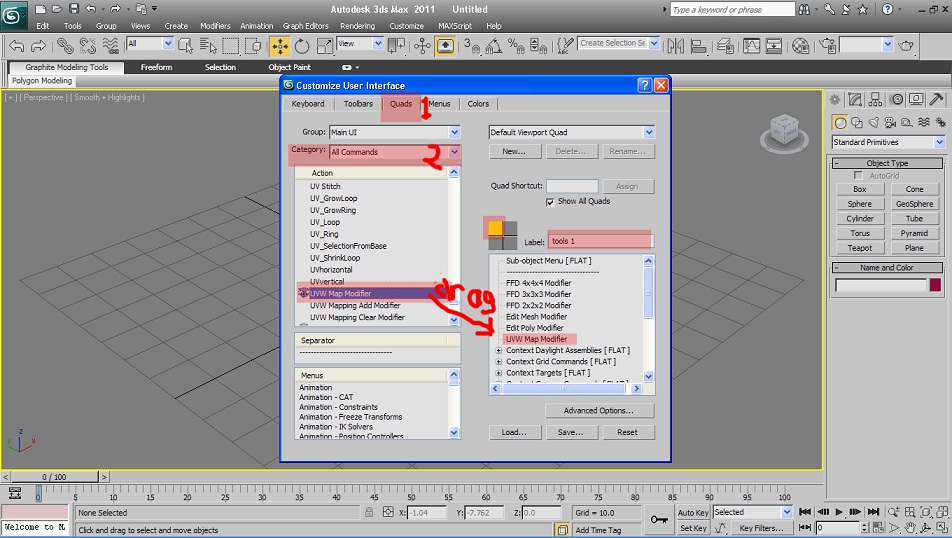Select the Lights category icon

click(874, 123)
